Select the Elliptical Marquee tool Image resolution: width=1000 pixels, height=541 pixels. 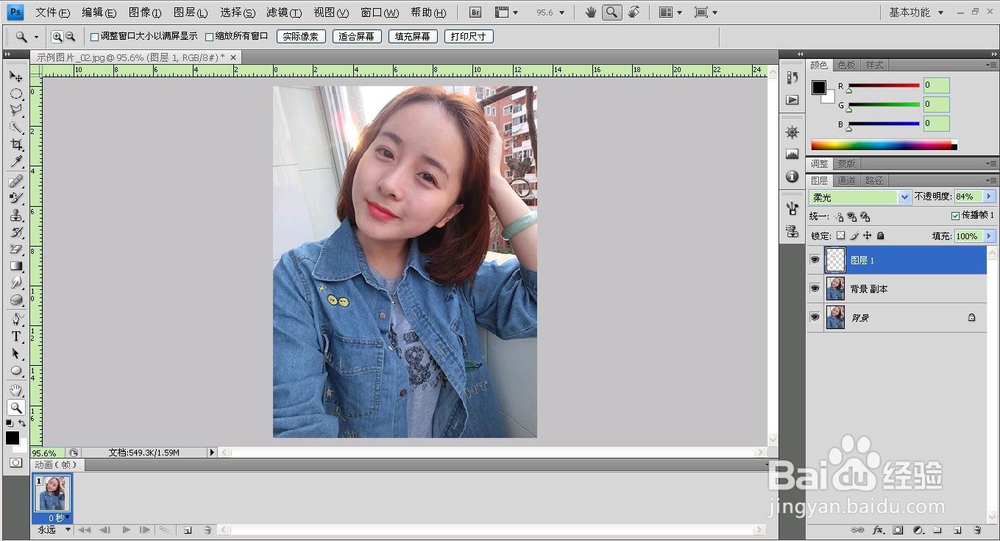16,94
